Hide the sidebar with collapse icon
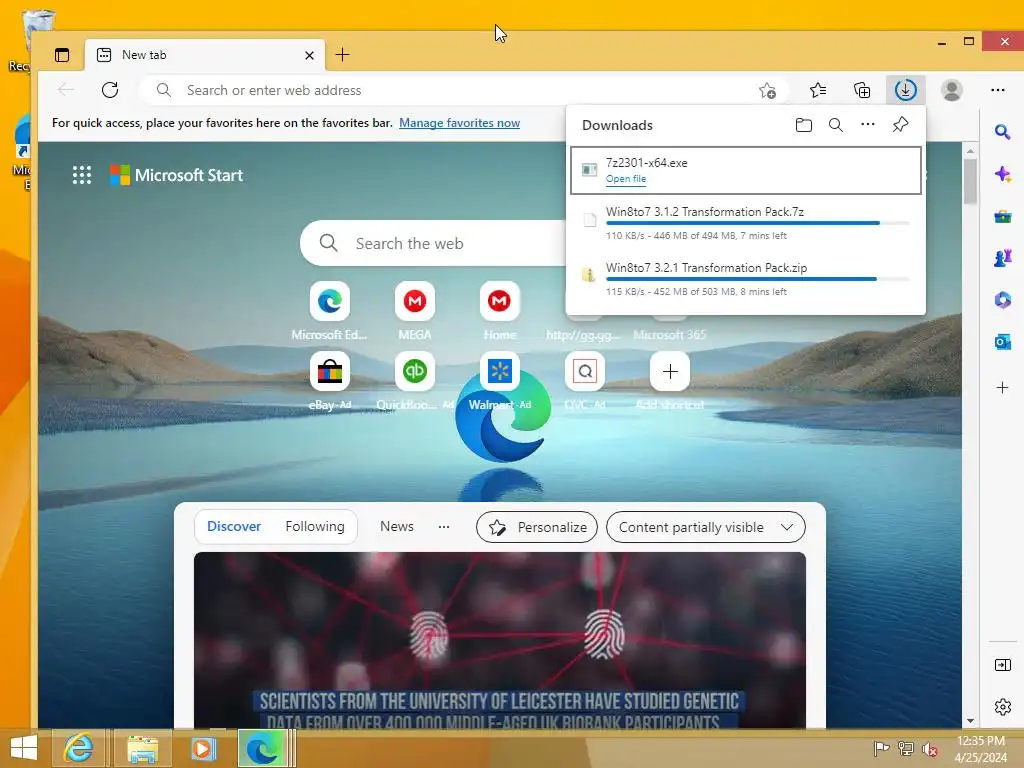 [1002, 665]
